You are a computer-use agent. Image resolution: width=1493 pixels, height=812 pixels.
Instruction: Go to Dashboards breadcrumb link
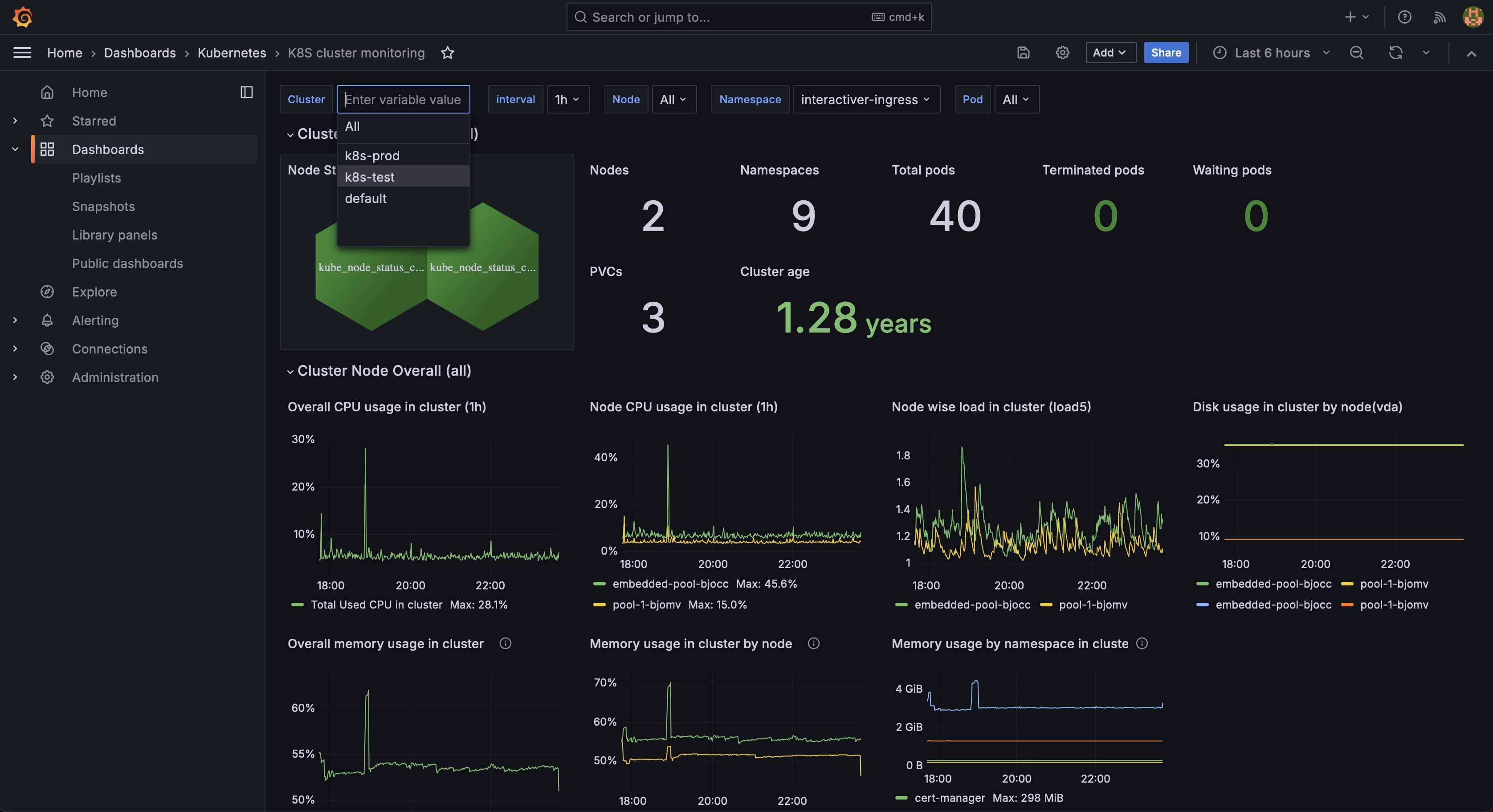(140, 53)
